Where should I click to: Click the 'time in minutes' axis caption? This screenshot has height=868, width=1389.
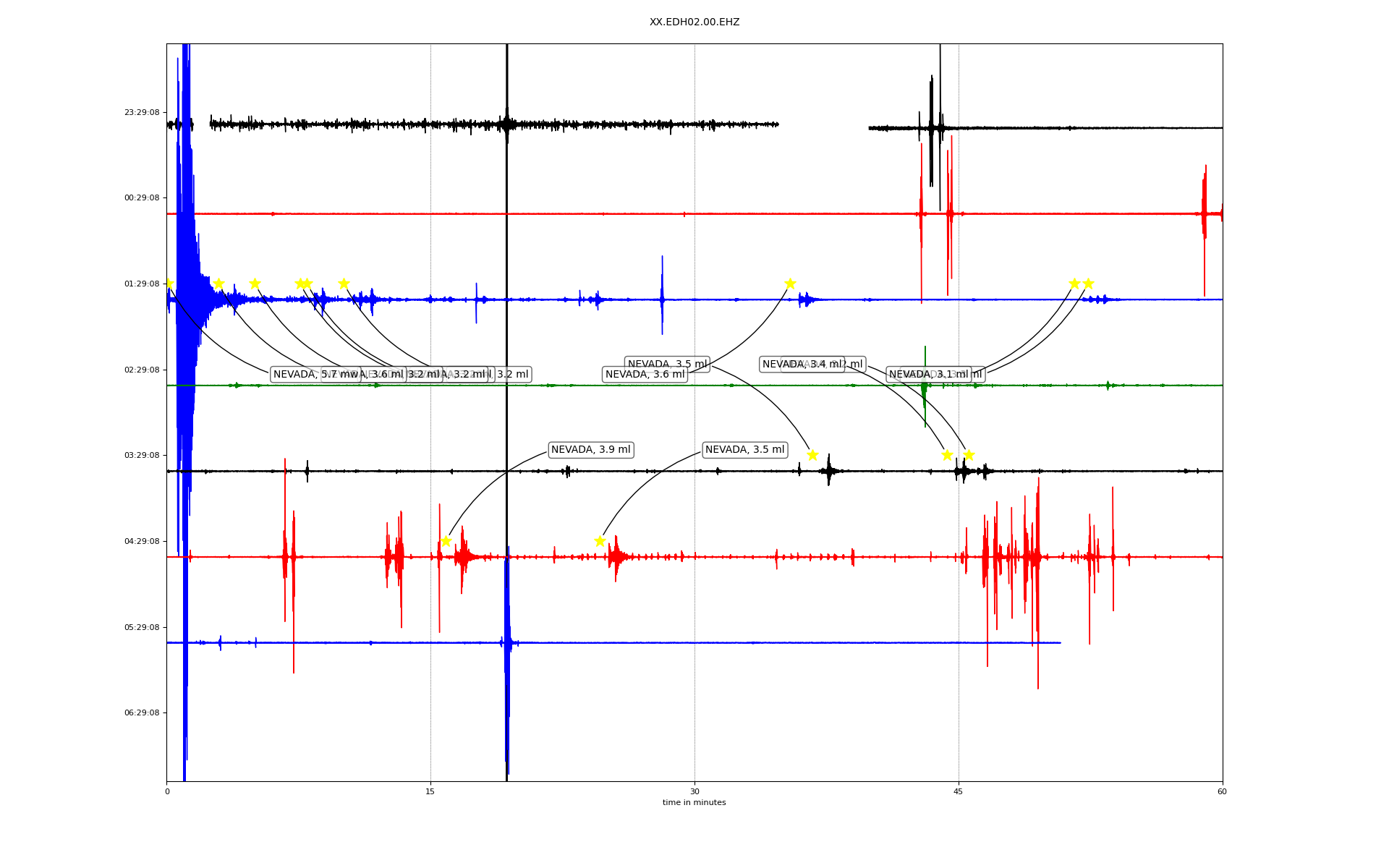[694, 803]
